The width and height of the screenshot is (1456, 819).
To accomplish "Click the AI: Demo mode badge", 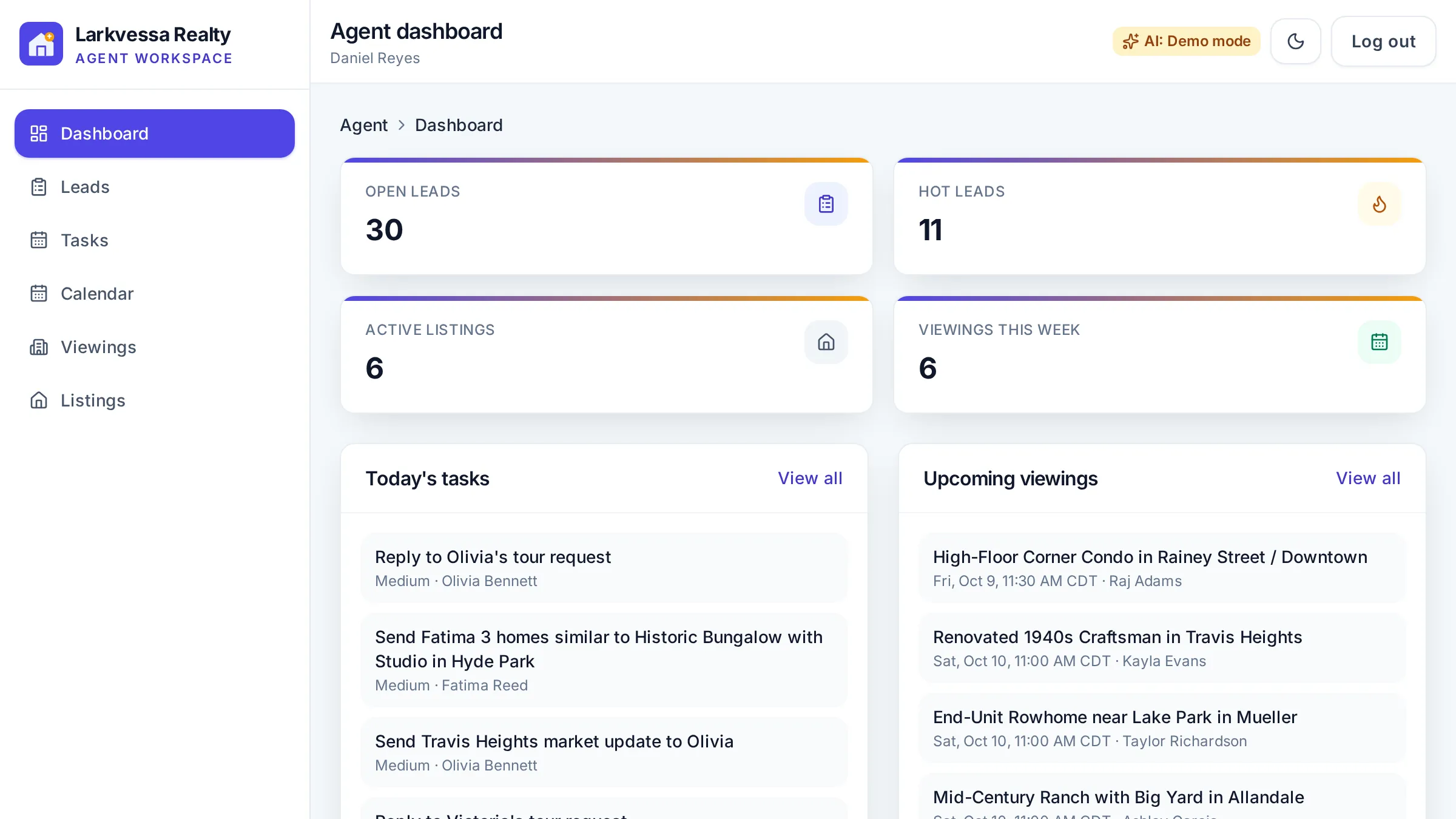I will 1187,41.
